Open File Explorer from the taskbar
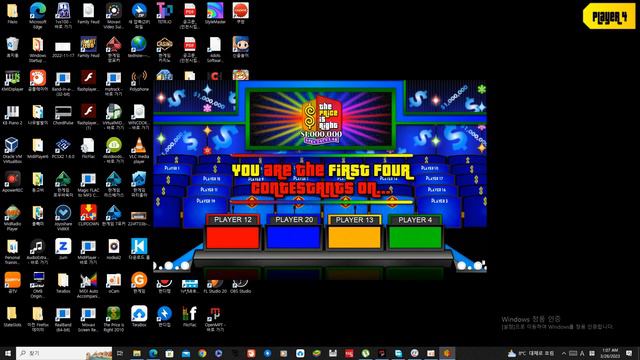 (137, 353)
